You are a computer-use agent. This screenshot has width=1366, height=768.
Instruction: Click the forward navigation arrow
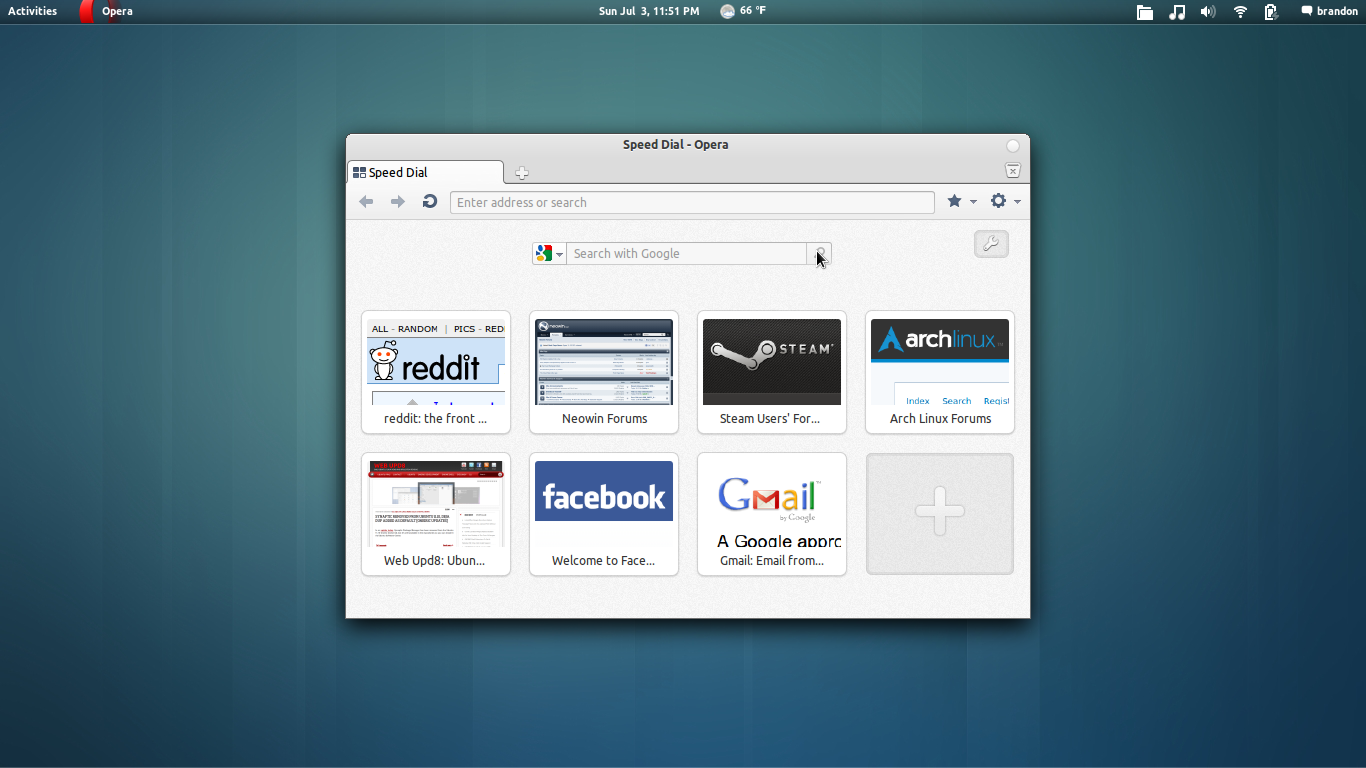point(397,201)
